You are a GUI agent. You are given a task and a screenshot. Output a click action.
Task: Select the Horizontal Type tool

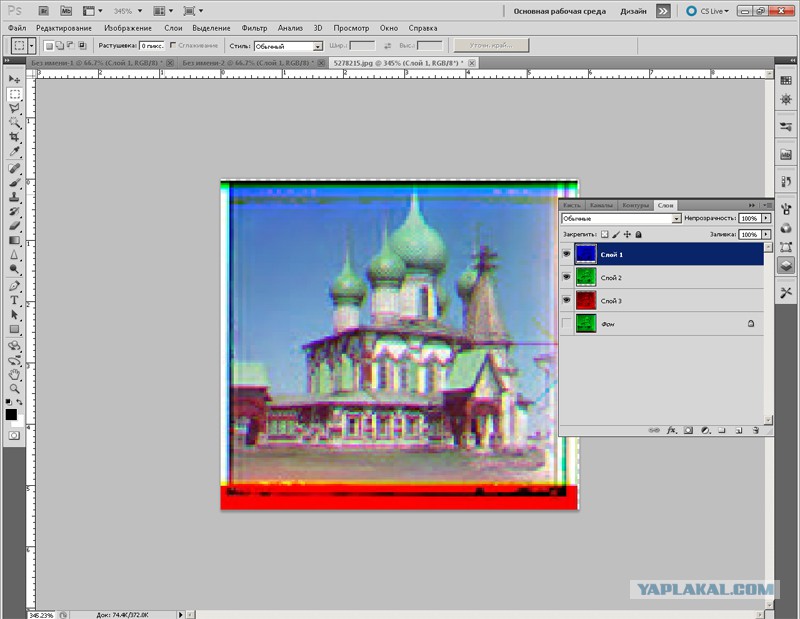(x=14, y=300)
